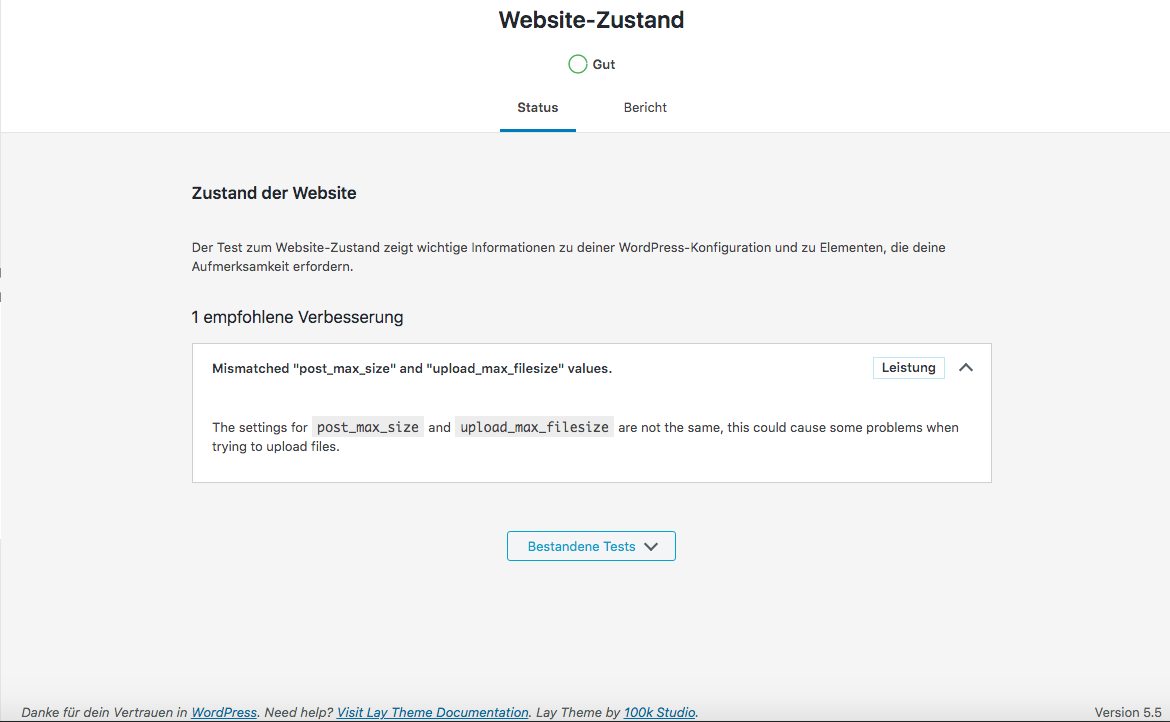Click the upload_max_filesize code snippet
The height and width of the screenshot is (722, 1170).
point(534,427)
